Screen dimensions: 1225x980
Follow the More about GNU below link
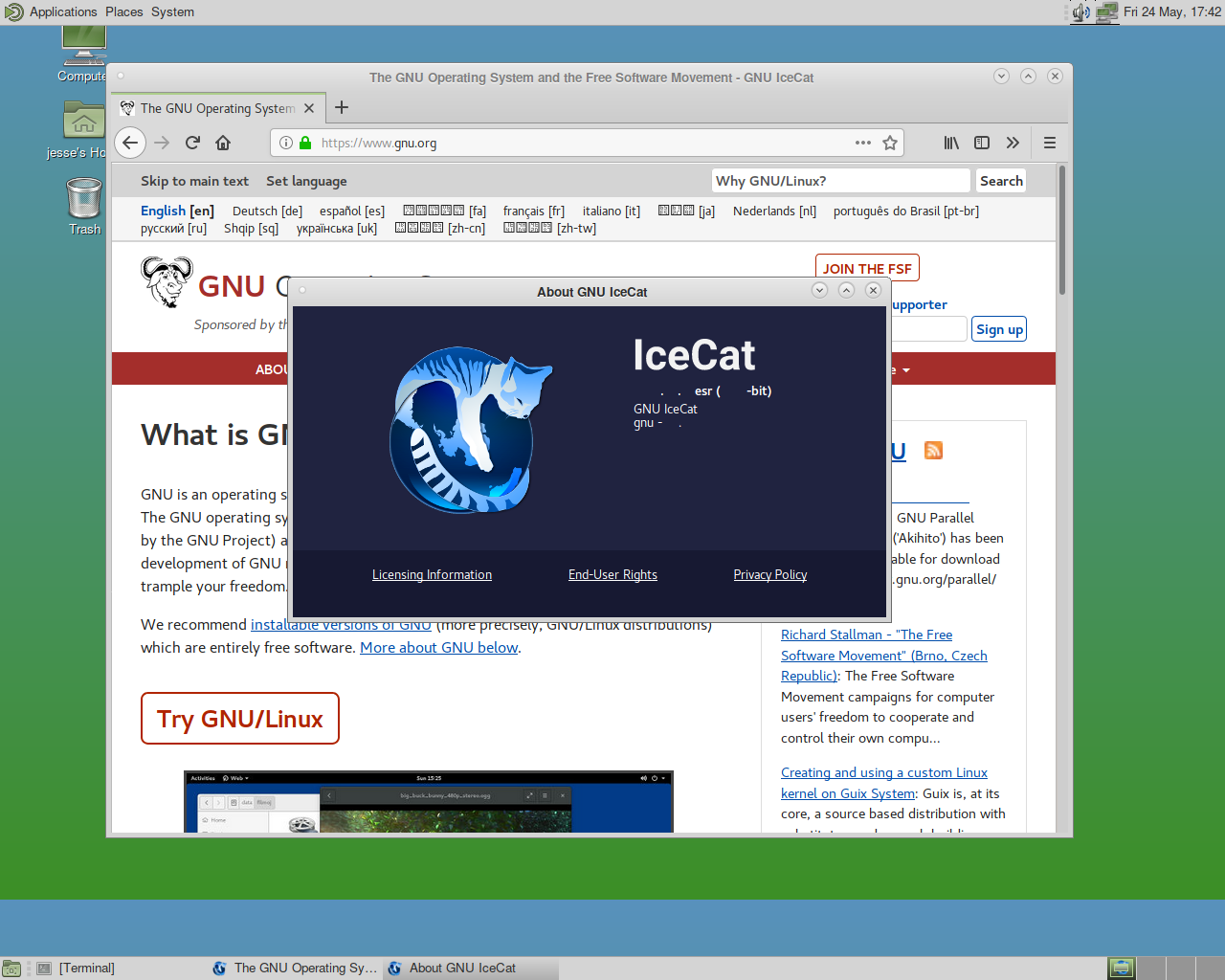[439, 648]
